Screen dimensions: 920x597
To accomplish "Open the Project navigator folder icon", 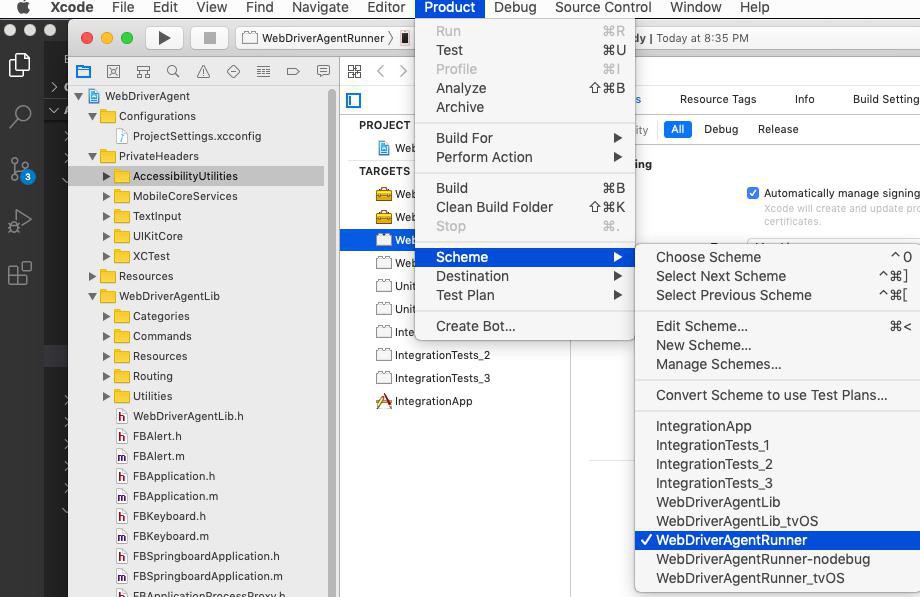I will (83, 72).
